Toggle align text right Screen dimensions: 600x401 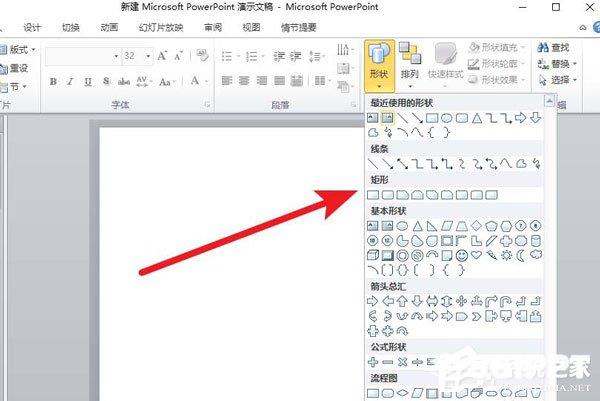pyautogui.click(x=262, y=81)
